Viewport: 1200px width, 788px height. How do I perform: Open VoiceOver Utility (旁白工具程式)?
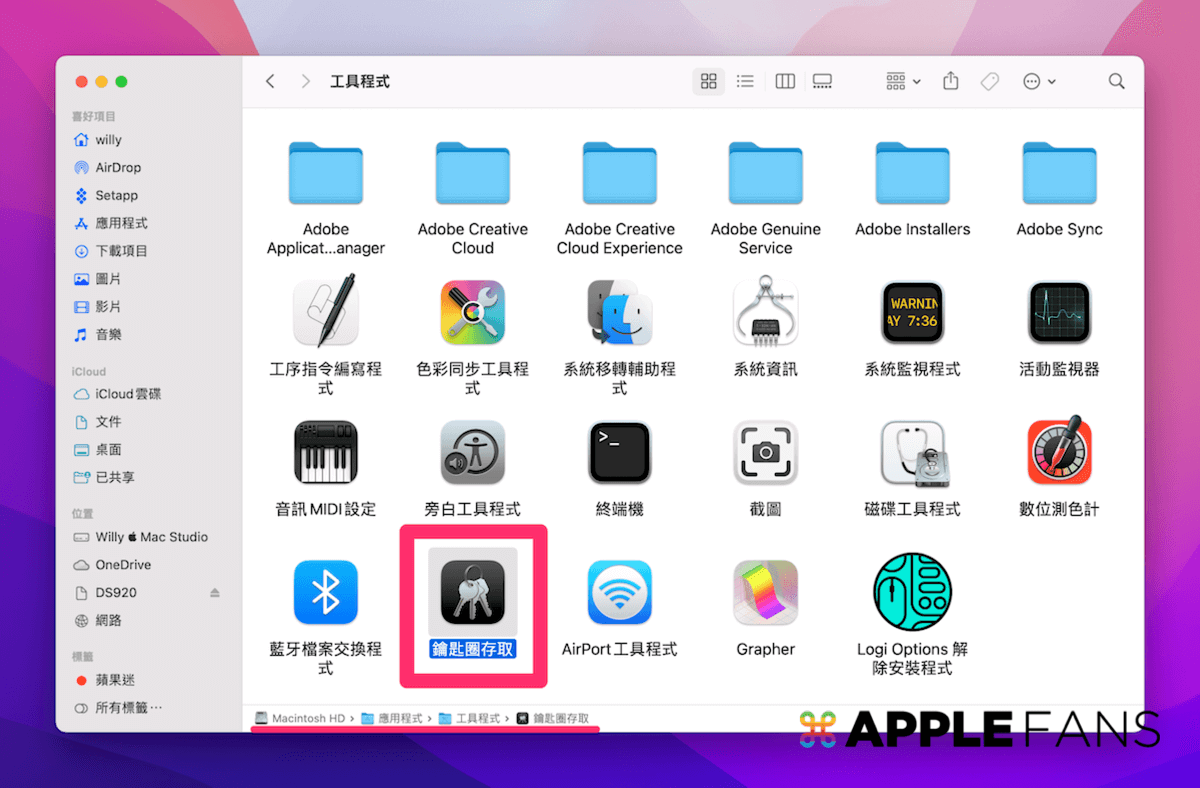pyautogui.click(x=472, y=452)
